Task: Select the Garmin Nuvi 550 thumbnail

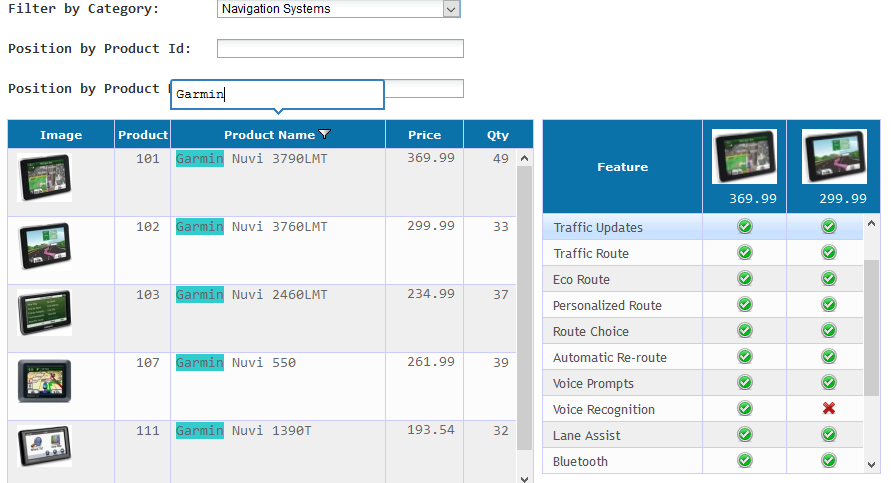Action: pos(44,381)
